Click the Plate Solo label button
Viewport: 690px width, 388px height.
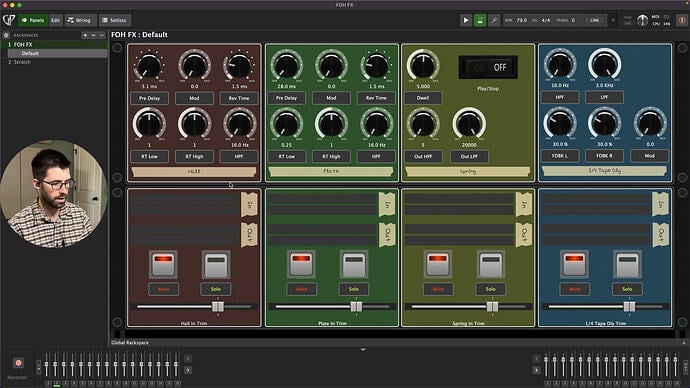coord(354,289)
